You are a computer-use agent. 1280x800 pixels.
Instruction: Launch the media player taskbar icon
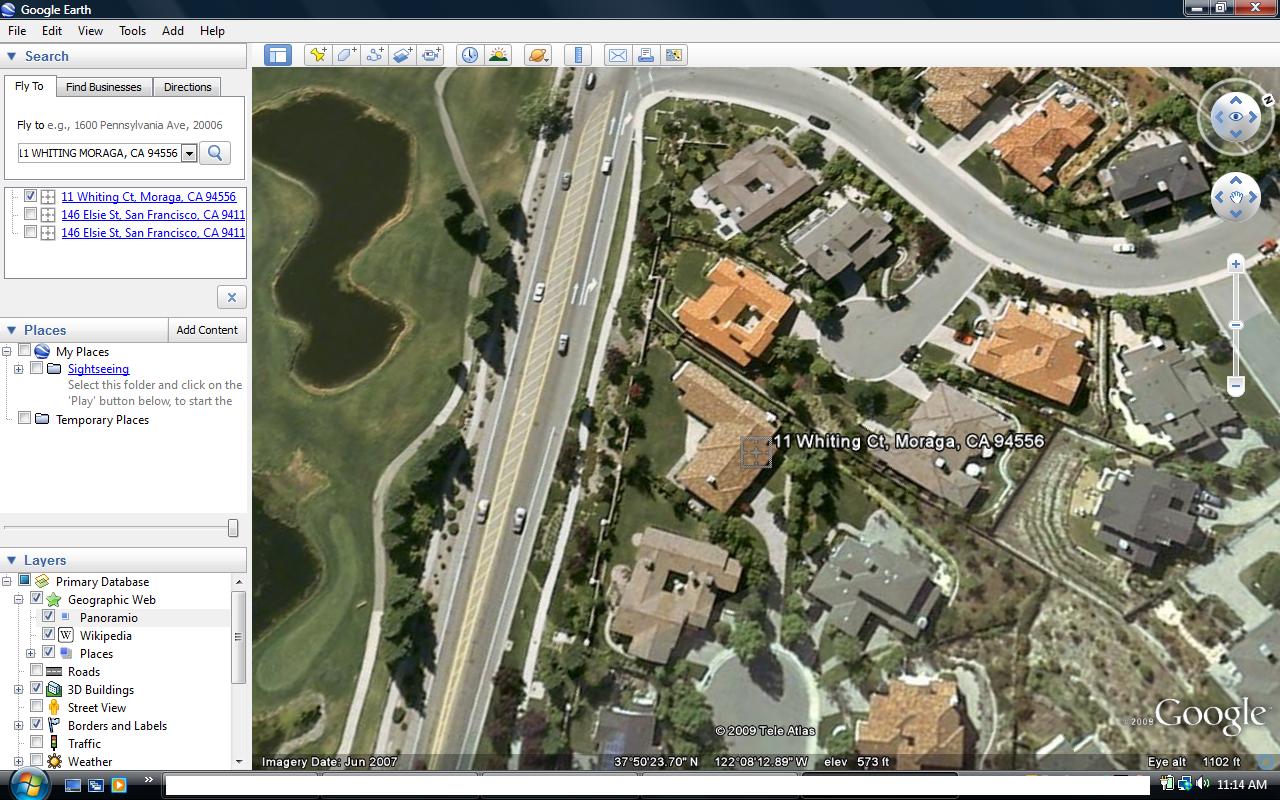pos(119,785)
